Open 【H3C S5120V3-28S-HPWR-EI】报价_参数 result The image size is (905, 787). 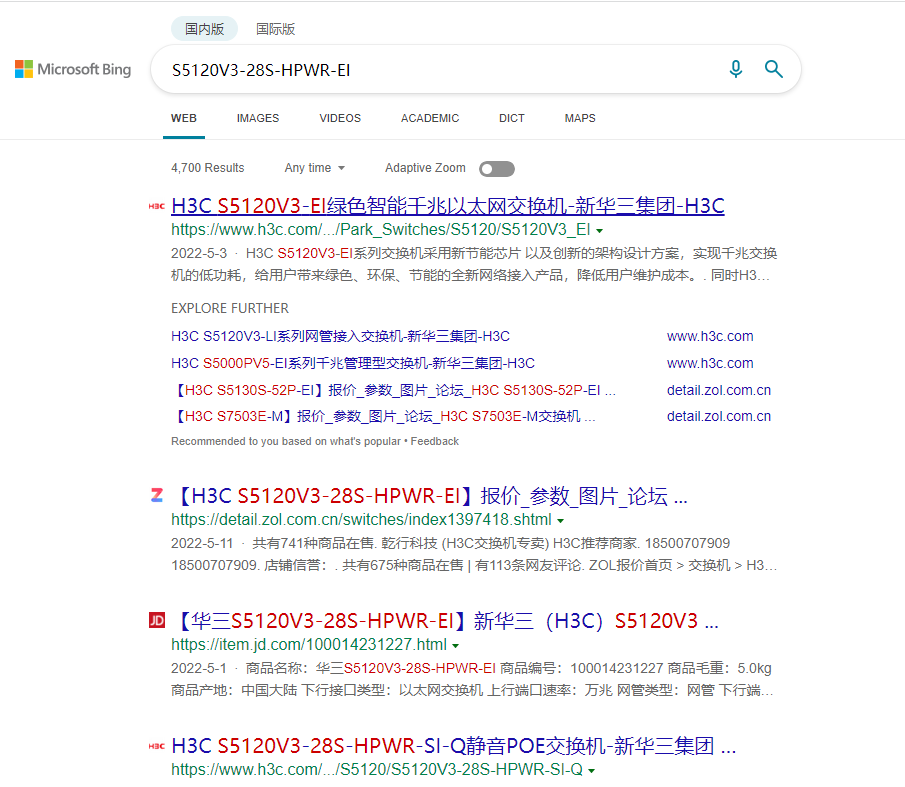tap(429, 496)
